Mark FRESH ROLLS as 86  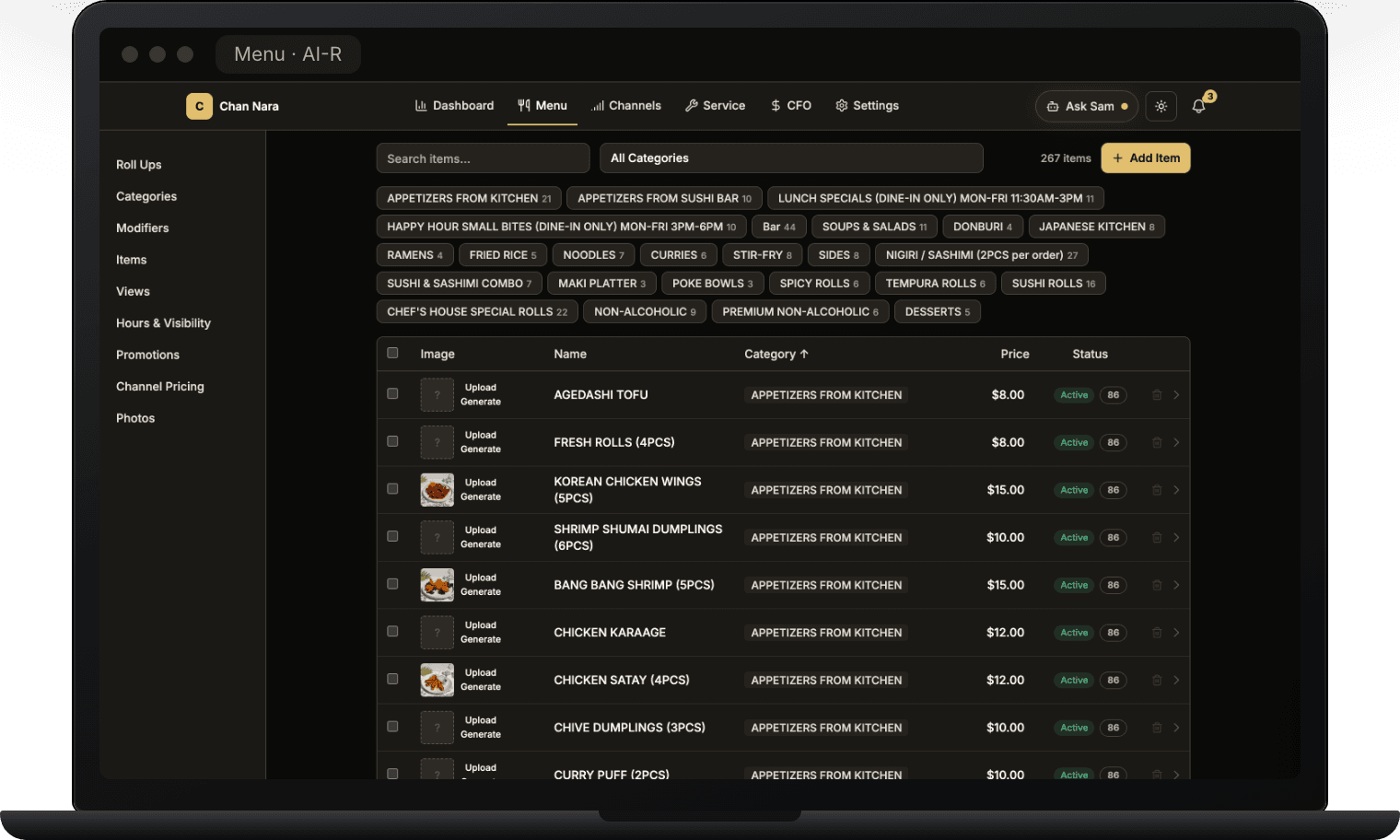tap(1114, 443)
